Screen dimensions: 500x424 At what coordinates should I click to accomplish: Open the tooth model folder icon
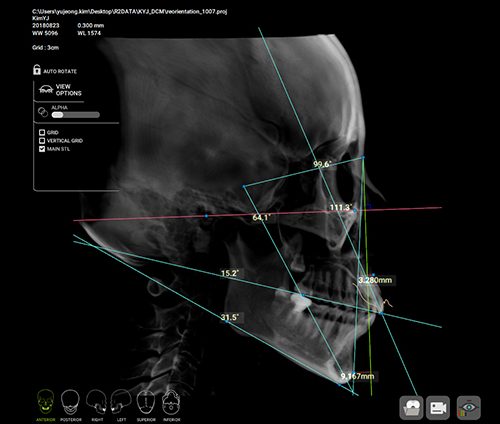coord(412,408)
